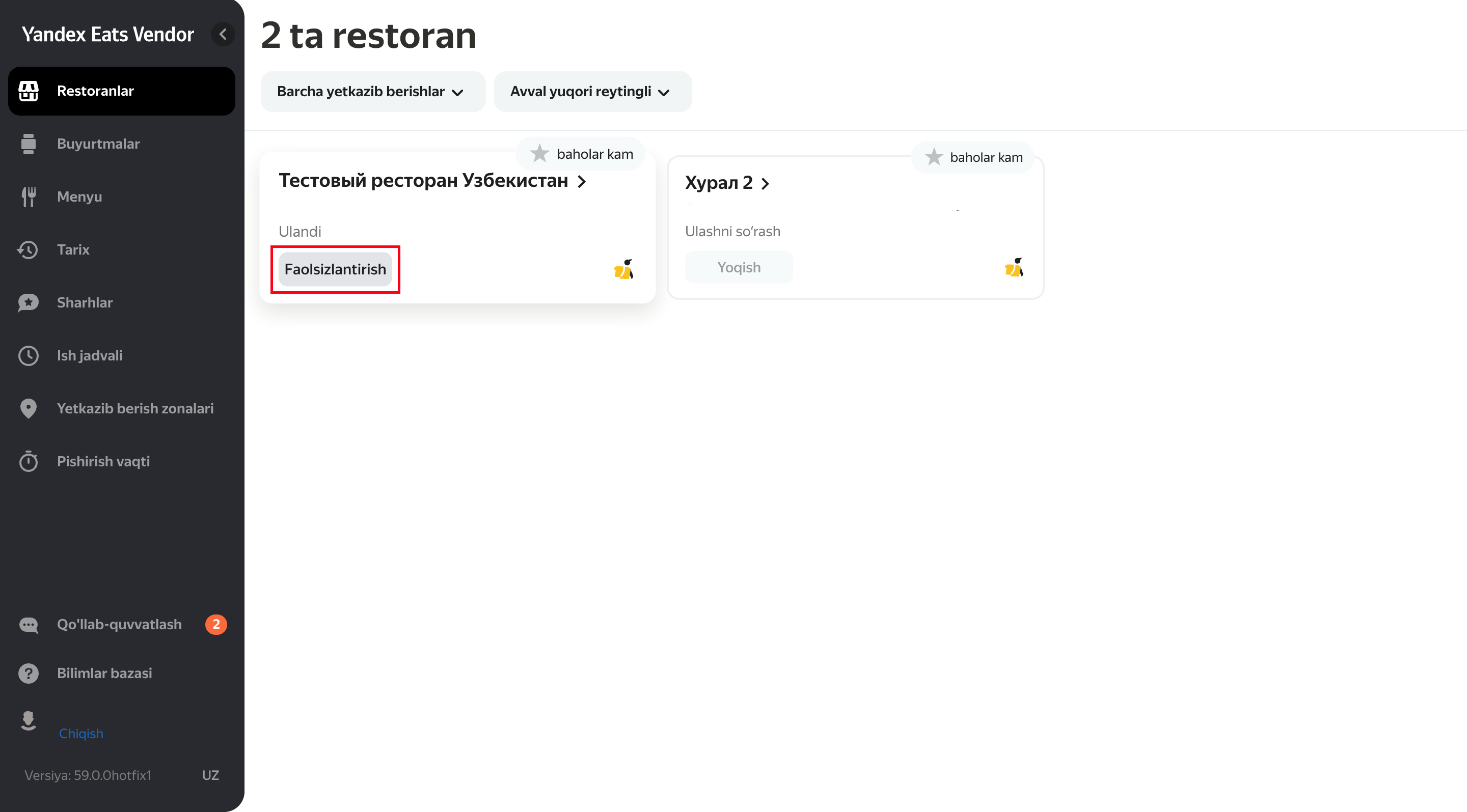Click the Ulashni so'rash status text

point(732,232)
